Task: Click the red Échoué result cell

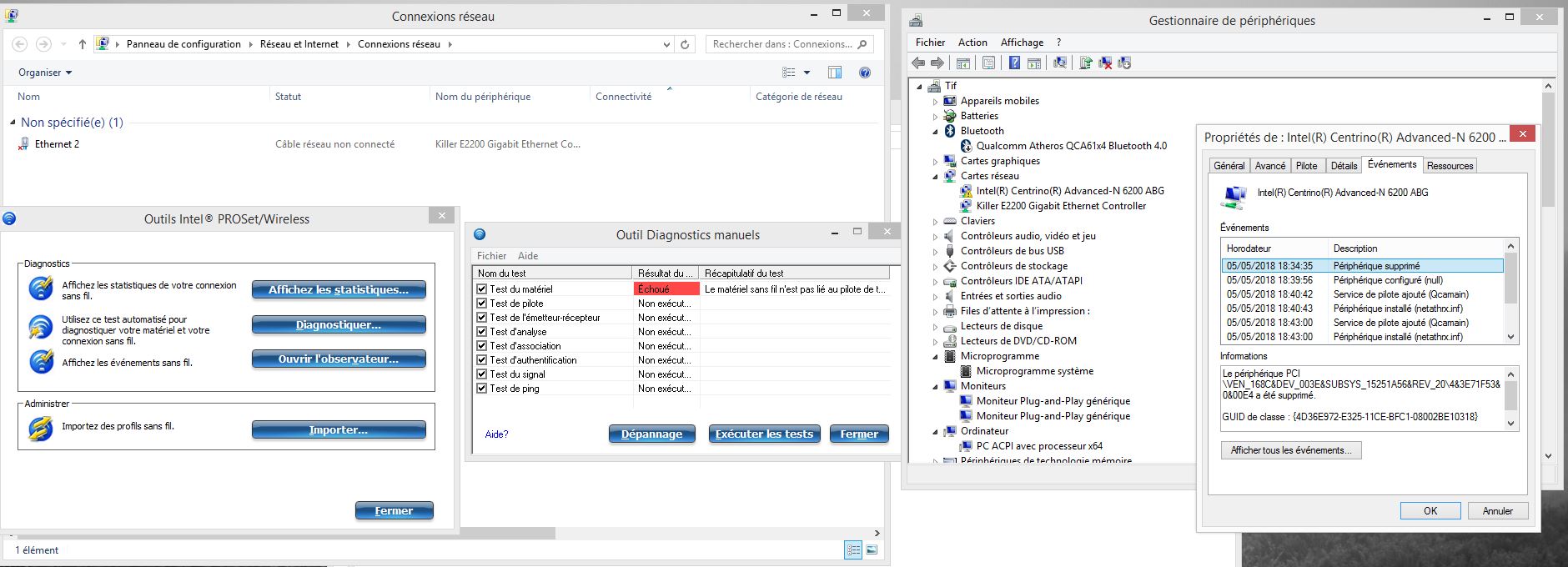Action: click(x=666, y=289)
